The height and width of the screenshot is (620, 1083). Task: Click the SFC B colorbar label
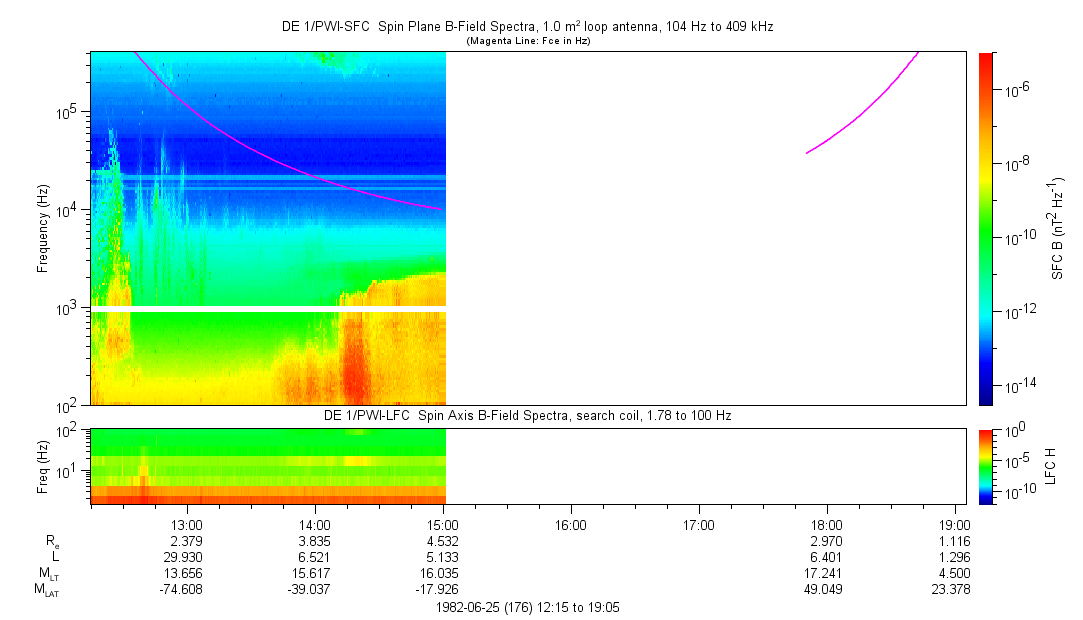[1057, 229]
